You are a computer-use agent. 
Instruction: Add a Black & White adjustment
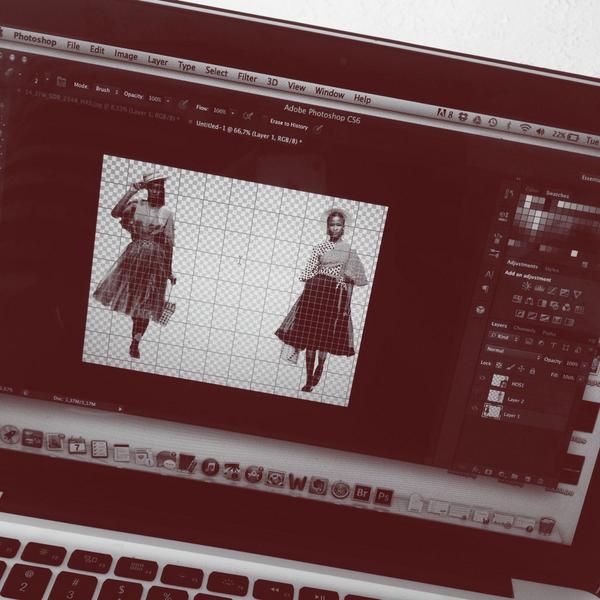(x=541, y=303)
